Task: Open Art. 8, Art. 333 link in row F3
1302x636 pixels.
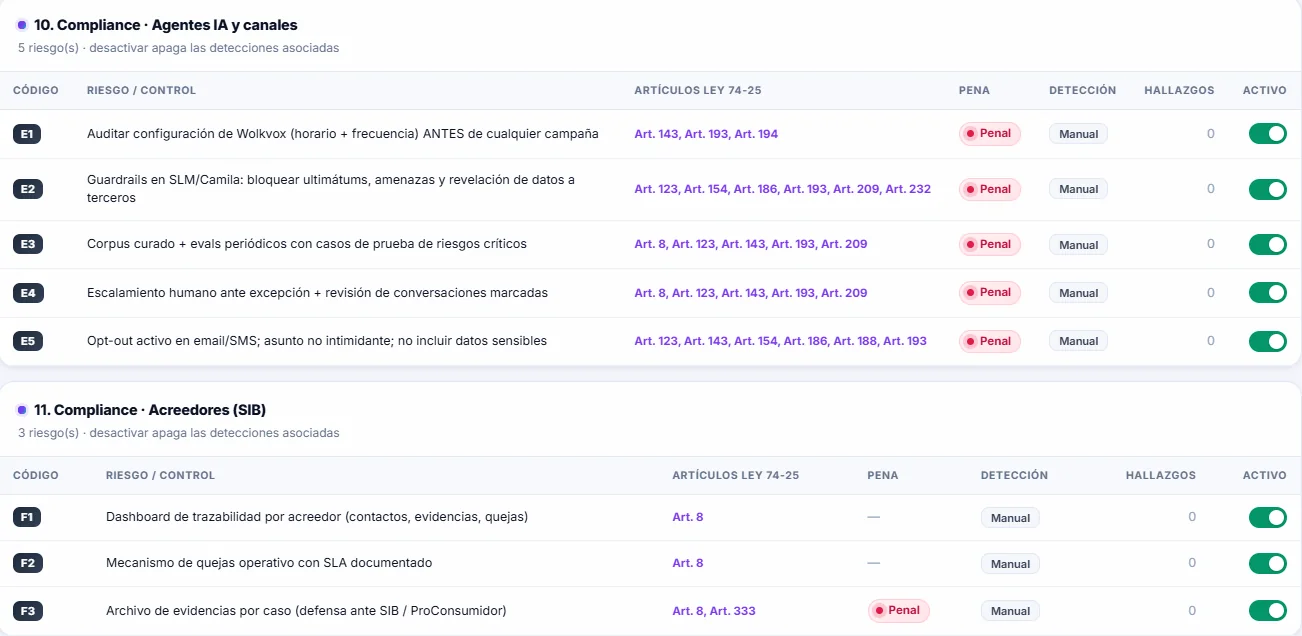Action: tap(714, 610)
